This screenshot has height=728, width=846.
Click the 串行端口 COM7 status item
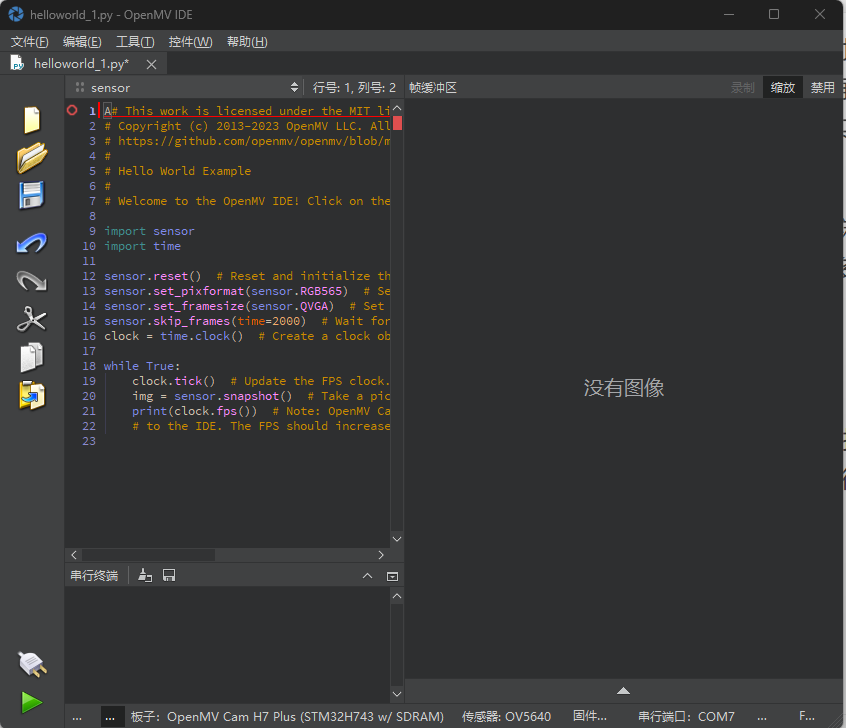coord(687,716)
